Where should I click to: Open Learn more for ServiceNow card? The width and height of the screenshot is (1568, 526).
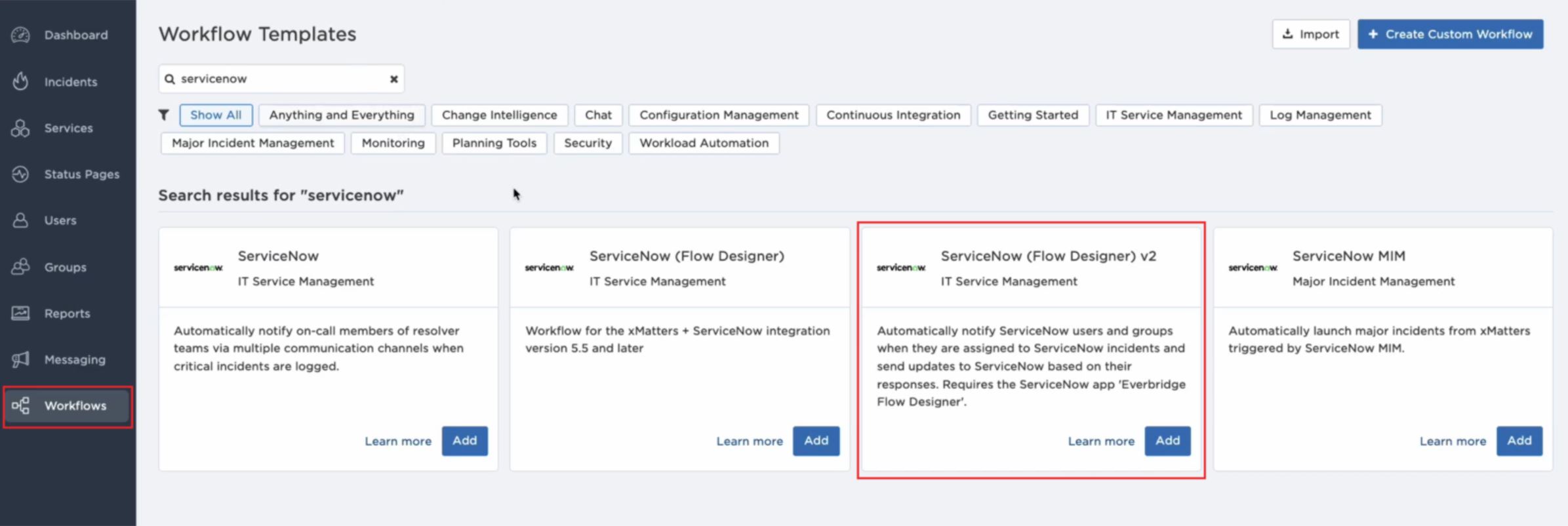tap(398, 441)
